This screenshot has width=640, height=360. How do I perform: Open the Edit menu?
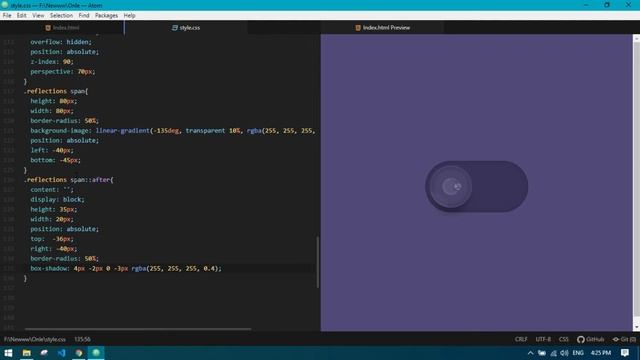22,16
